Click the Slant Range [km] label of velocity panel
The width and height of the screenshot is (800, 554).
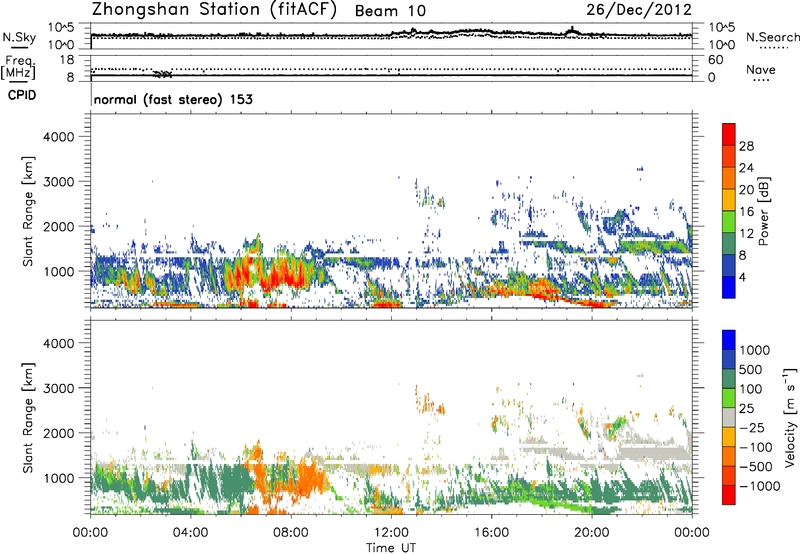point(28,418)
